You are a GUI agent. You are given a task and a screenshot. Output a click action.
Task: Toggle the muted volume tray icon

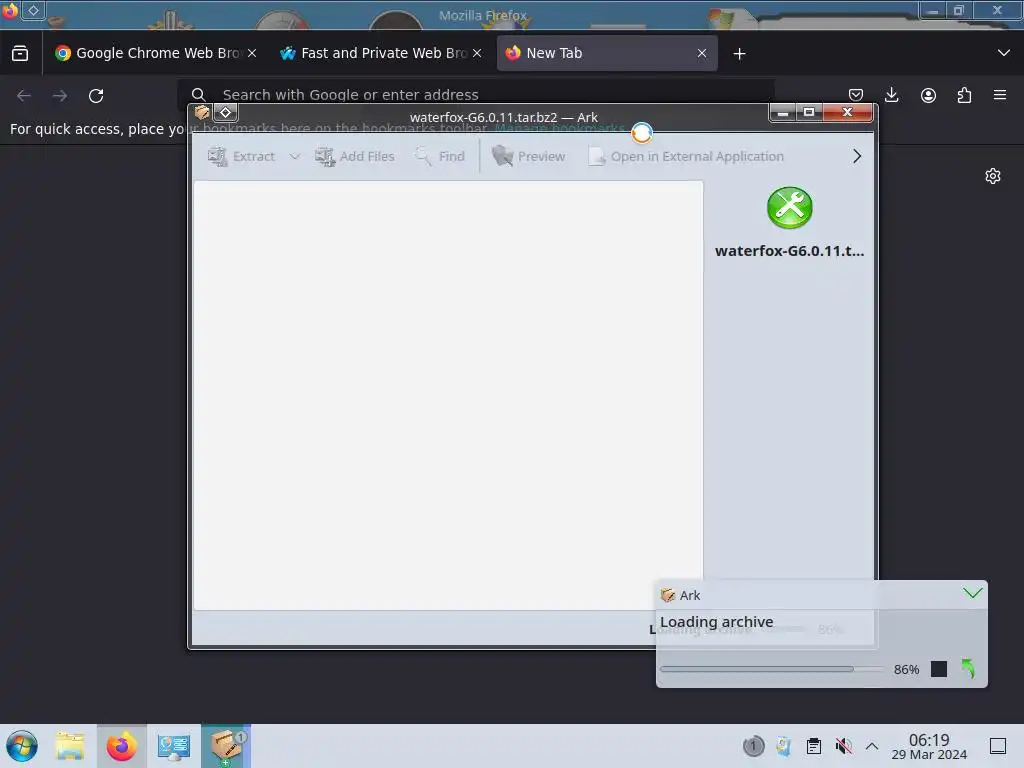pos(844,746)
